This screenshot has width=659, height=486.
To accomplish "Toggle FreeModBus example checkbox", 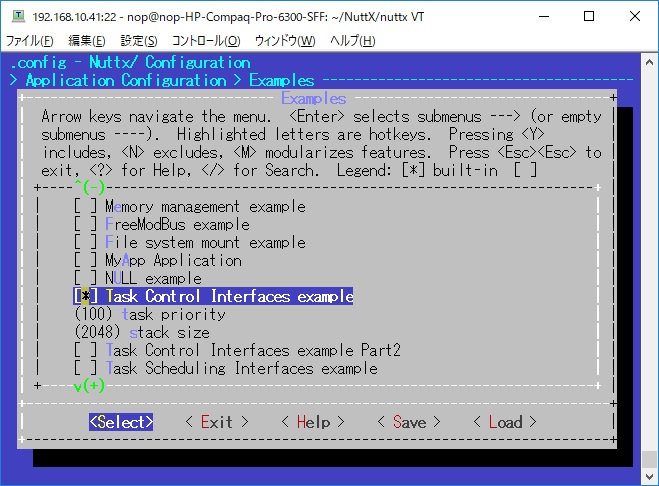I will [85, 225].
